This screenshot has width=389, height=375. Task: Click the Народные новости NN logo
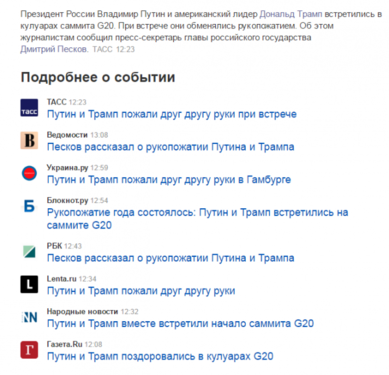pyautogui.click(x=29, y=317)
